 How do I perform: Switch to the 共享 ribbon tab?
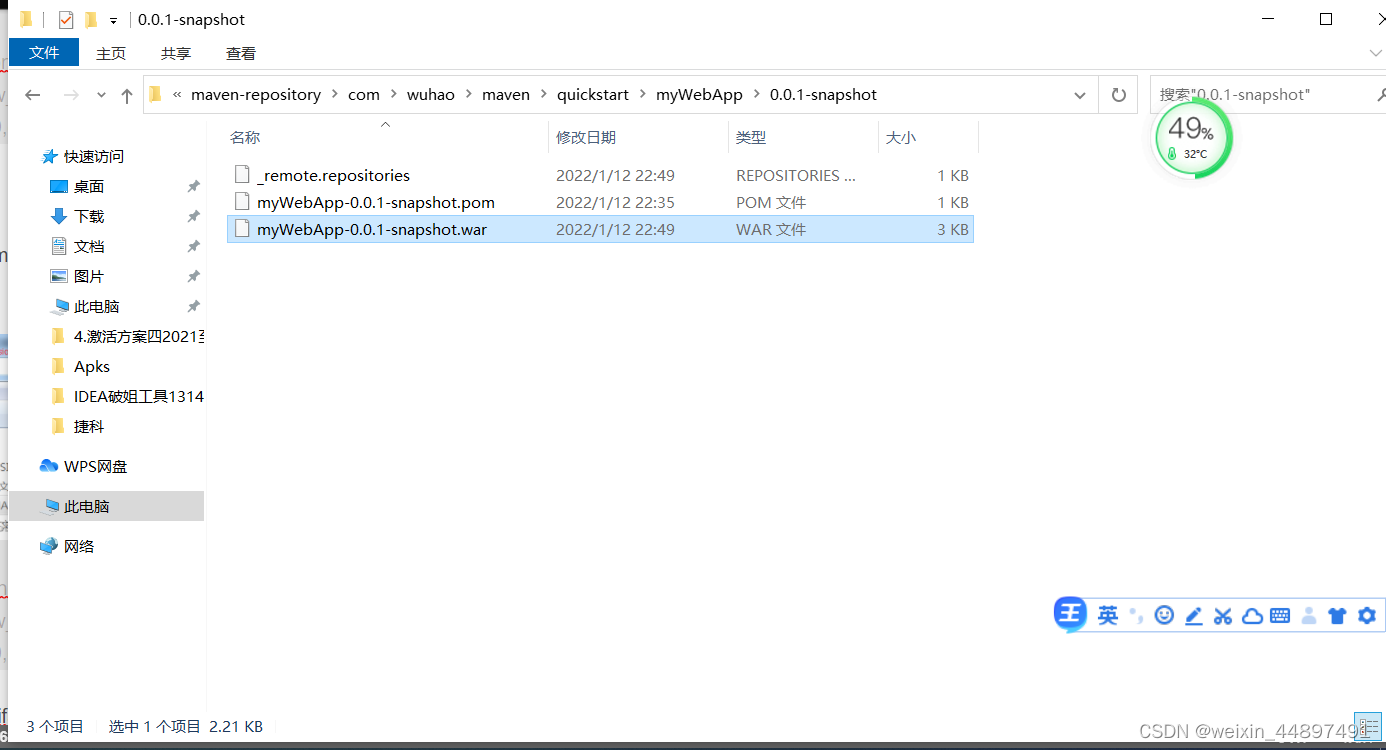176,53
